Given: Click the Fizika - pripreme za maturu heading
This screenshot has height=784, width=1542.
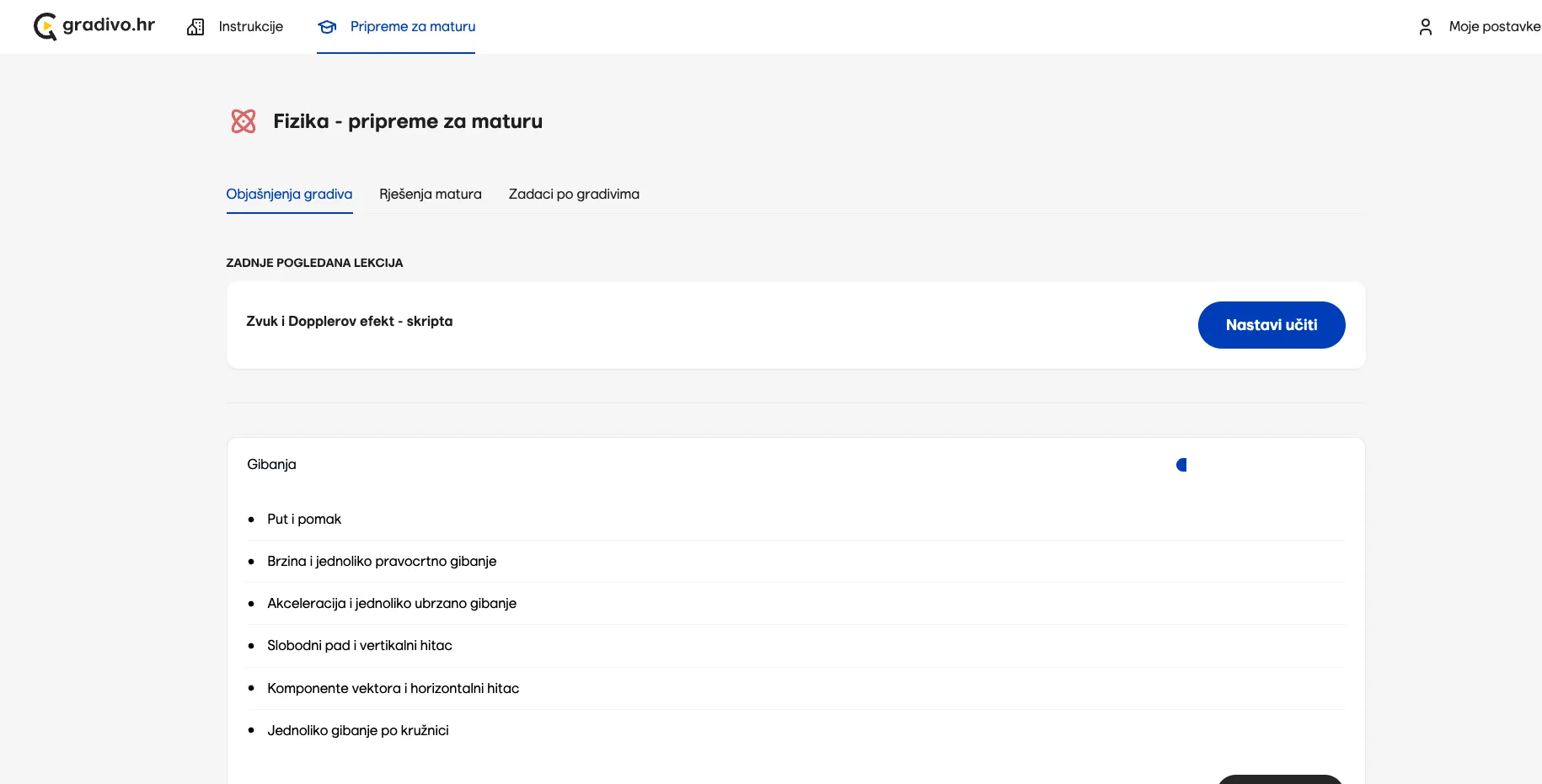Looking at the screenshot, I should tap(408, 121).
